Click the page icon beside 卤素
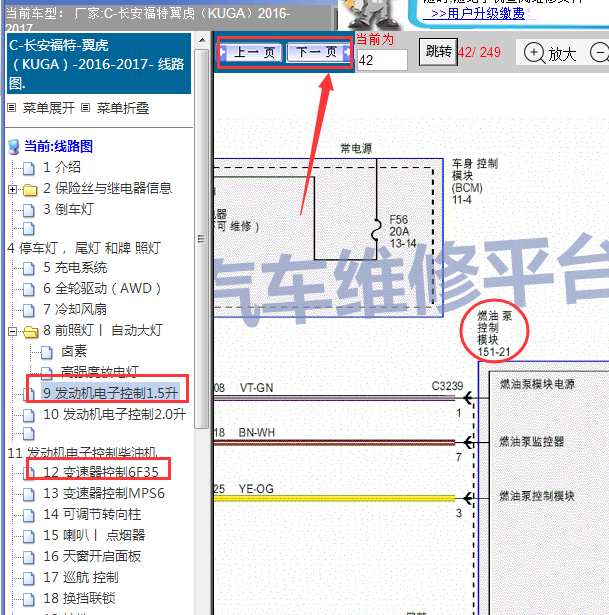 click(47, 352)
